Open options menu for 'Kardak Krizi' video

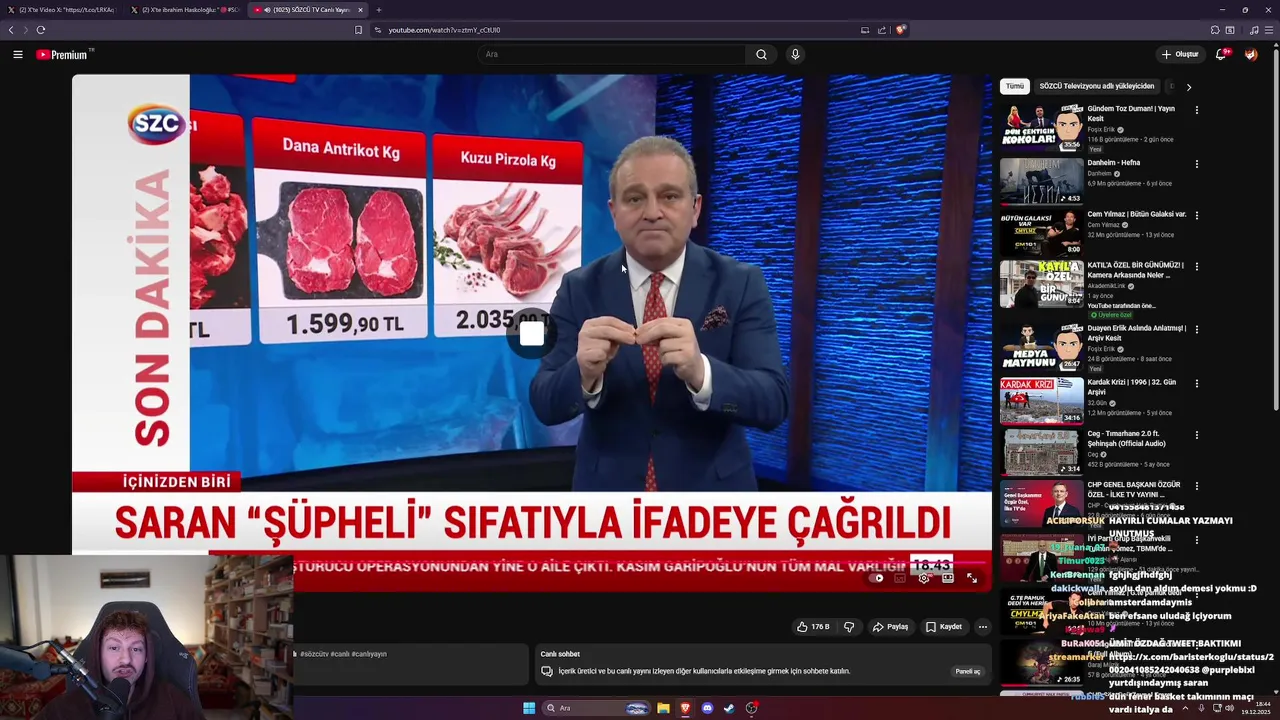[1196, 383]
